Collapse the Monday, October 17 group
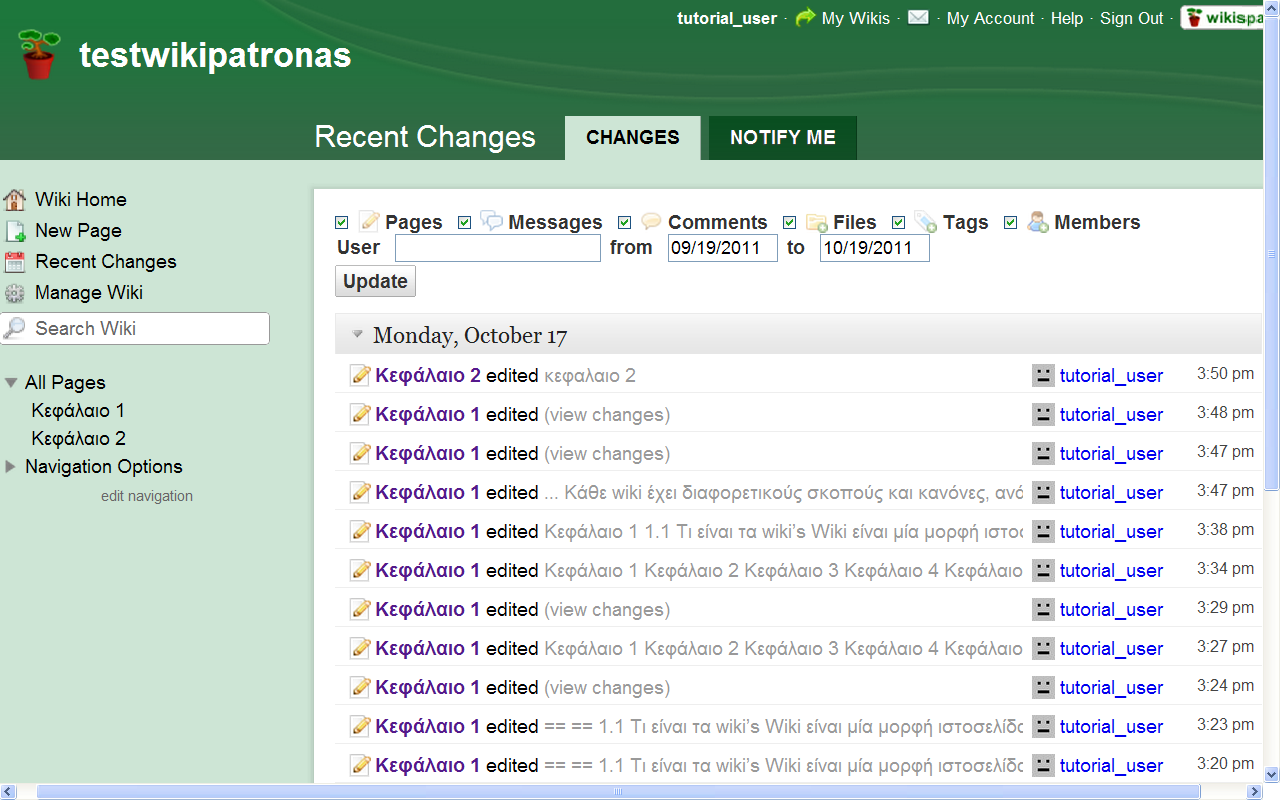The width and height of the screenshot is (1280, 800). pyautogui.click(x=357, y=335)
